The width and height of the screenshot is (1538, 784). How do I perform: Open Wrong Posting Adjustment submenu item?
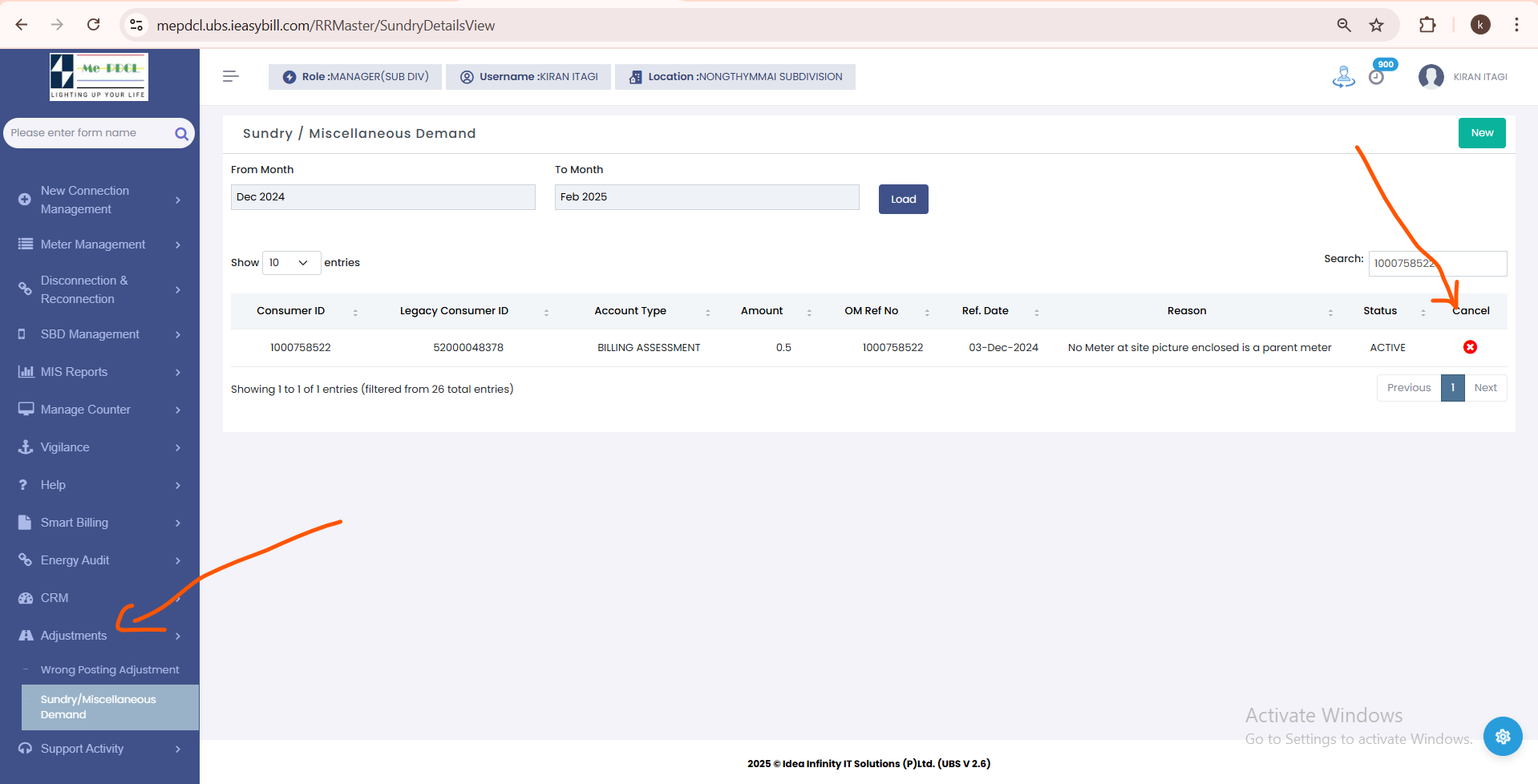(x=110, y=669)
